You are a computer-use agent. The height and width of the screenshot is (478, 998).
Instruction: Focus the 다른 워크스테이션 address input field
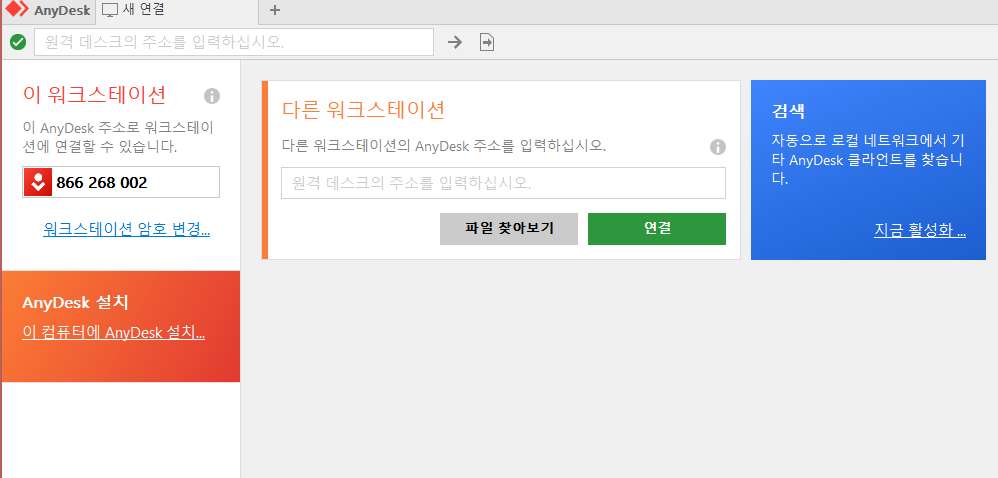click(503, 183)
